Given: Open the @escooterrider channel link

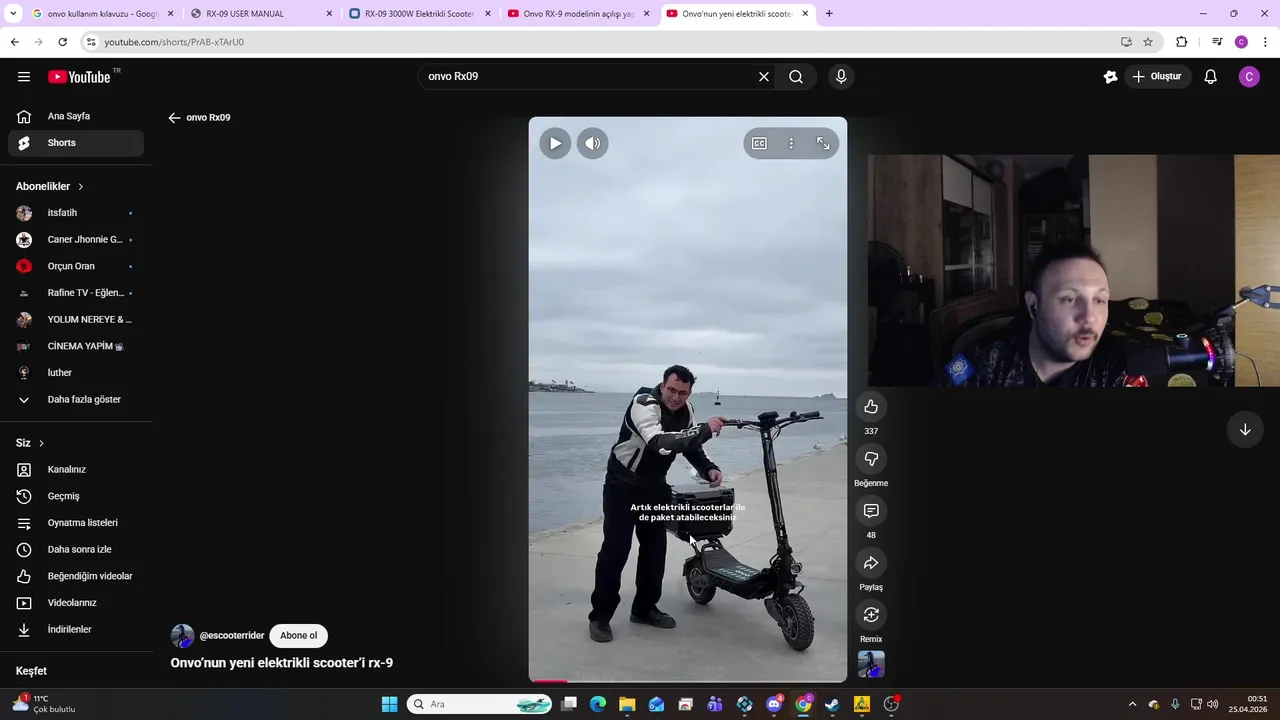Looking at the screenshot, I should point(232,636).
